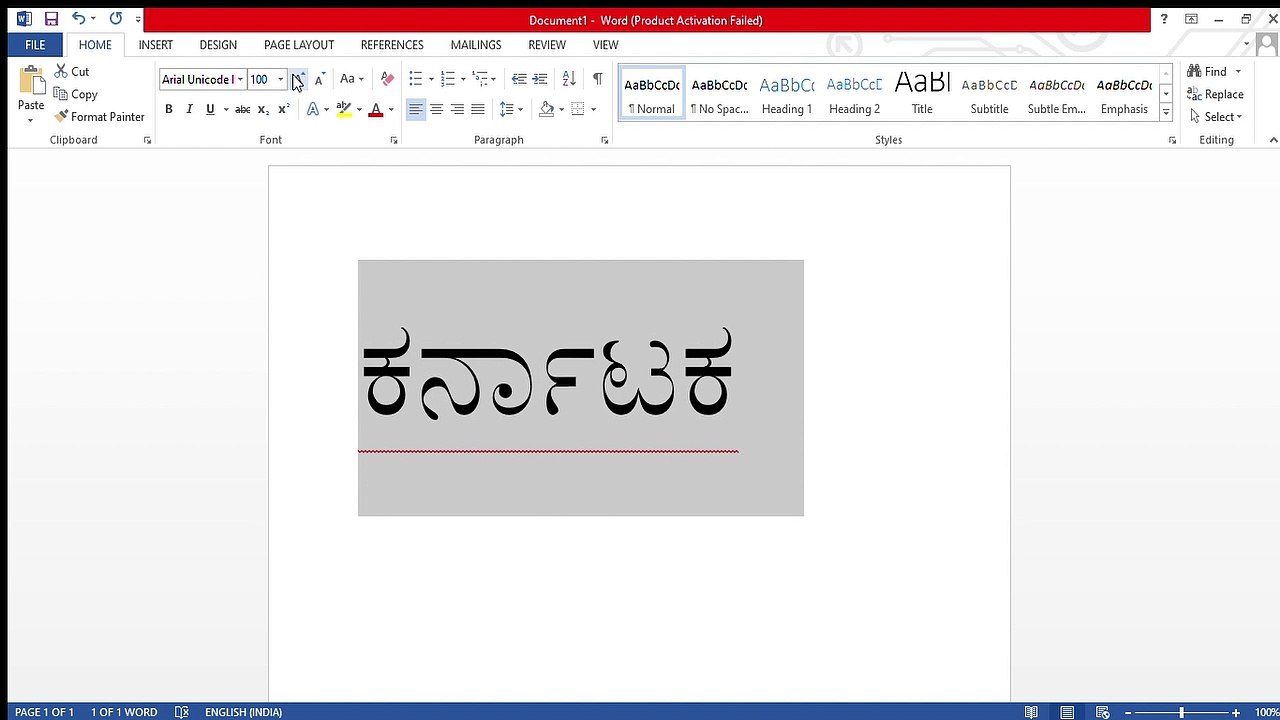Copy the selection to clipboard
Image resolution: width=1280 pixels, height=720 pixels.
(x=76, y=94)
